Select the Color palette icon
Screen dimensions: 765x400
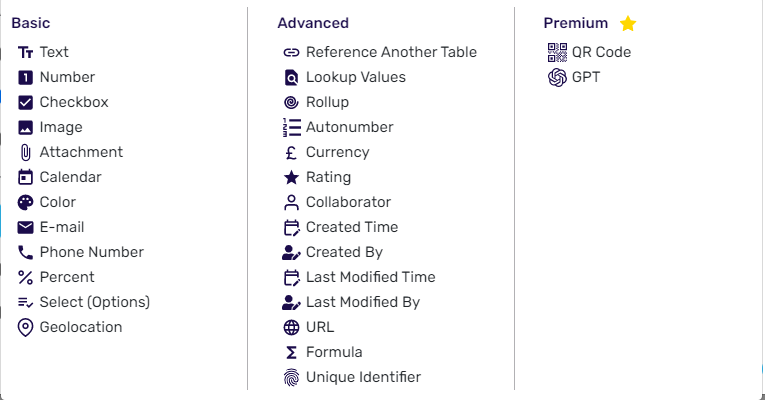25,202
